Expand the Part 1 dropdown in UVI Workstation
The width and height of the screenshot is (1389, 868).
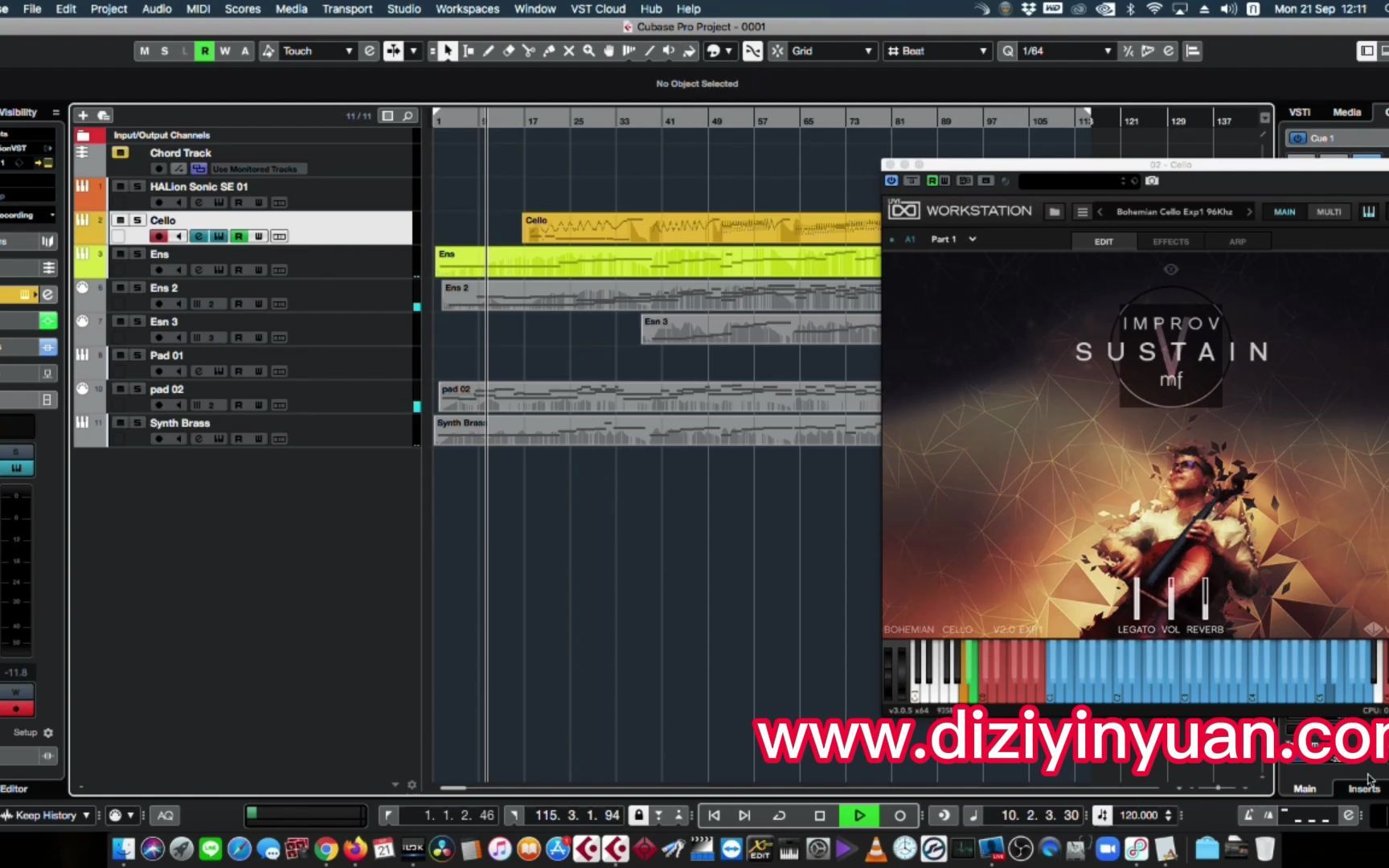point(972,240)
